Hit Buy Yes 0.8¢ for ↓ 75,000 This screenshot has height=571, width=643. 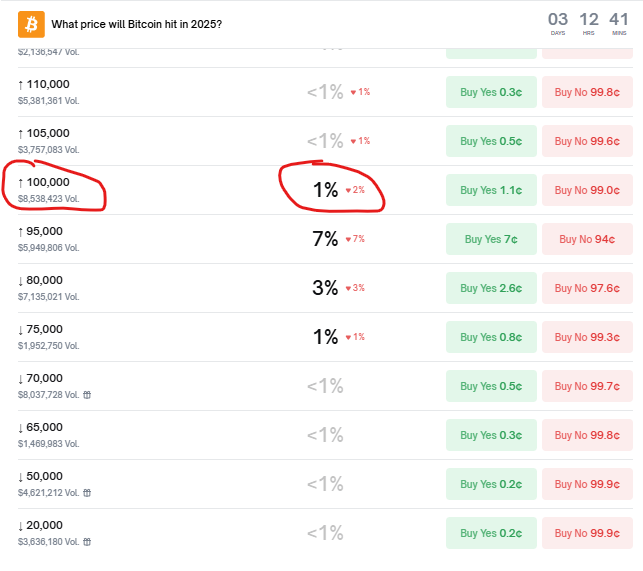point(490,337)
